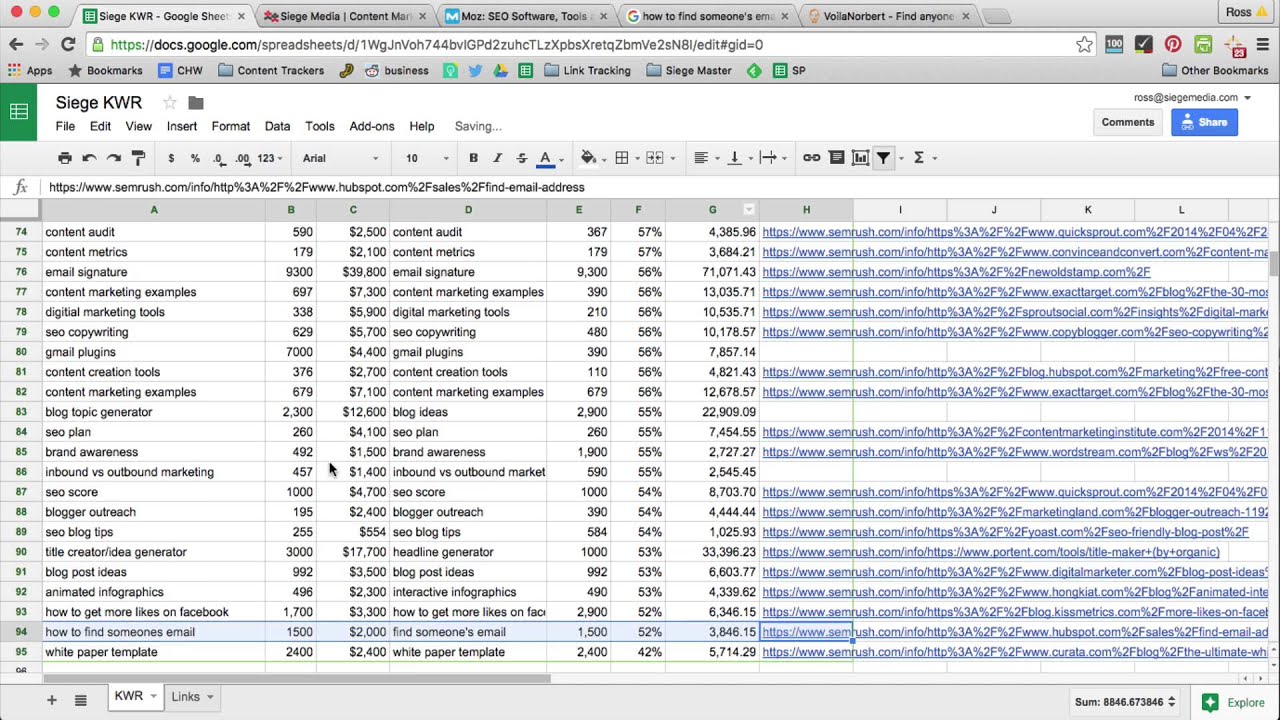This screenshot has height=720, width=1280.
Task: Open the Data menu
Action: [x=277, y=126]
